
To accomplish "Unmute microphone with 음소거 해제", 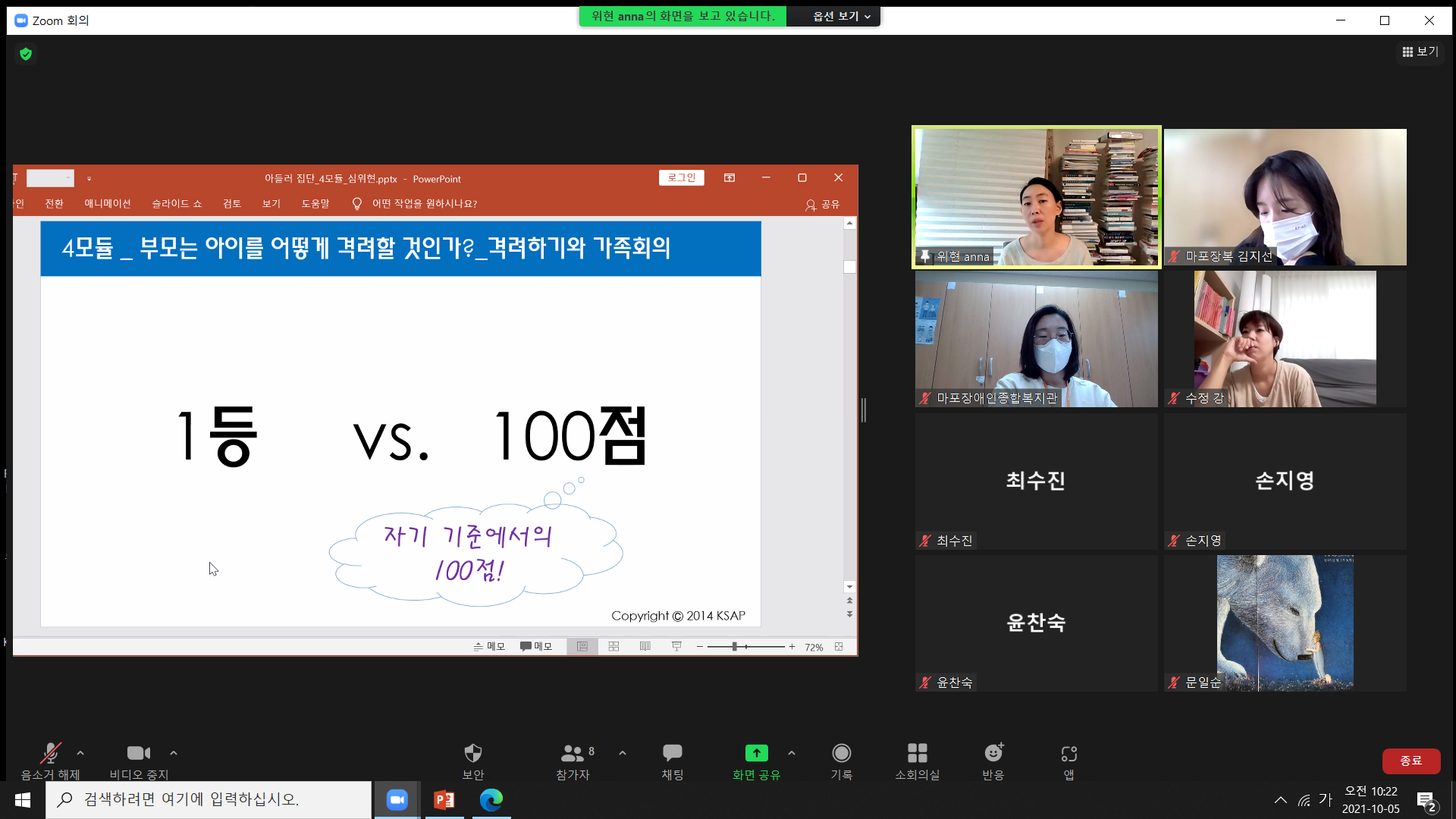I will pyautogui.click(x=50, y=761).
